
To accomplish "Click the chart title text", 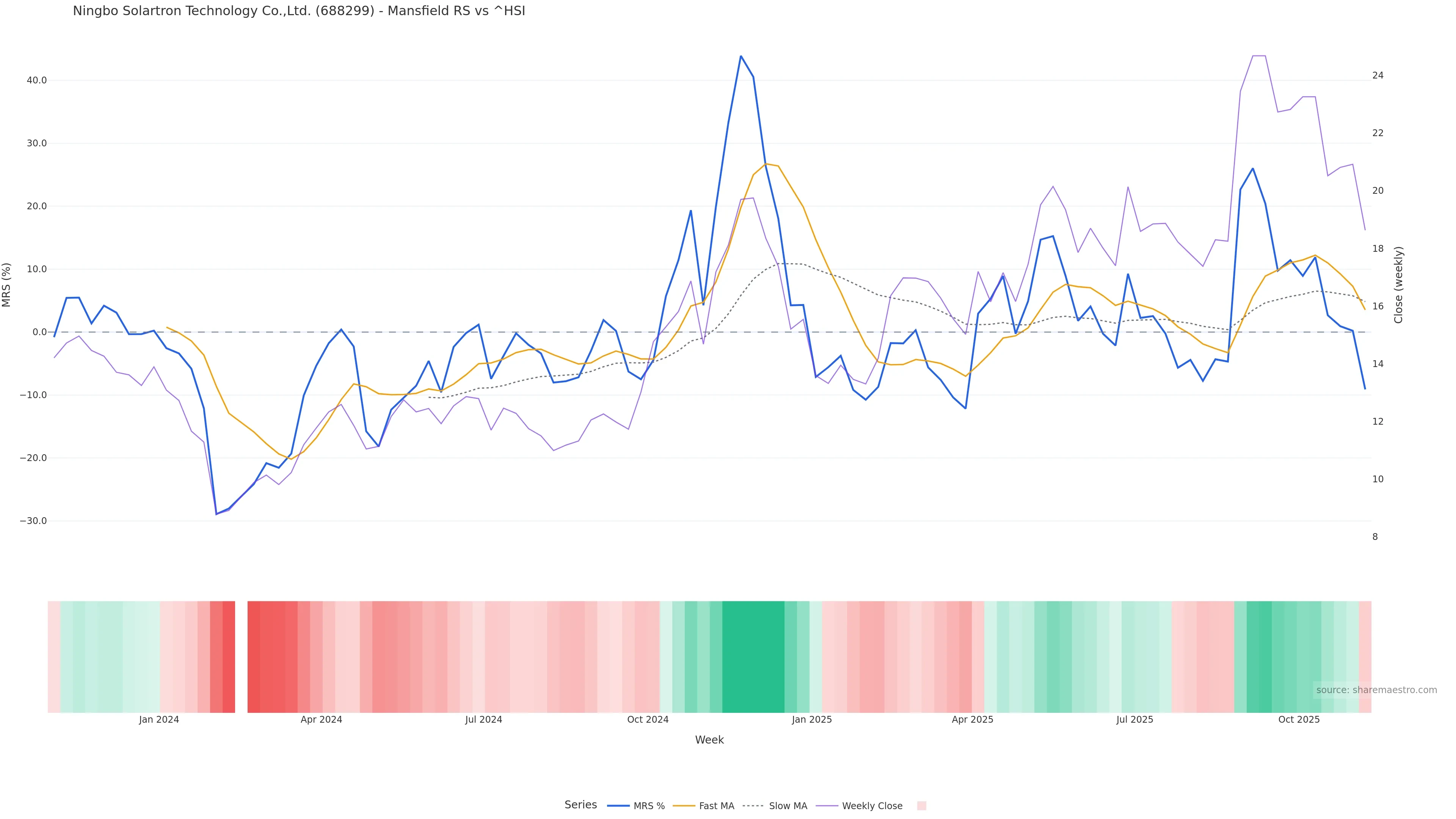I will tap(299, 11).
